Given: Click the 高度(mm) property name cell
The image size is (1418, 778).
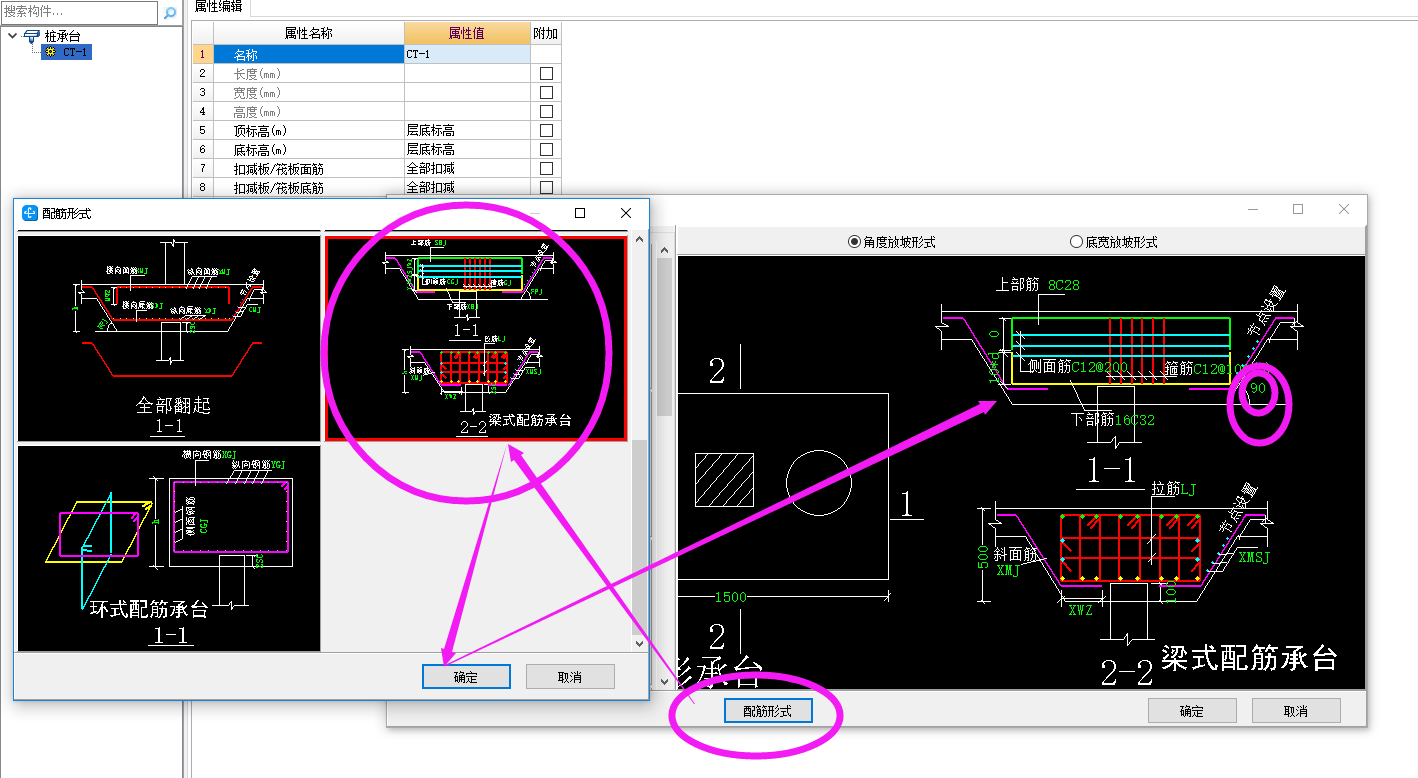Looking at the screenshot, I should point(308,112).
